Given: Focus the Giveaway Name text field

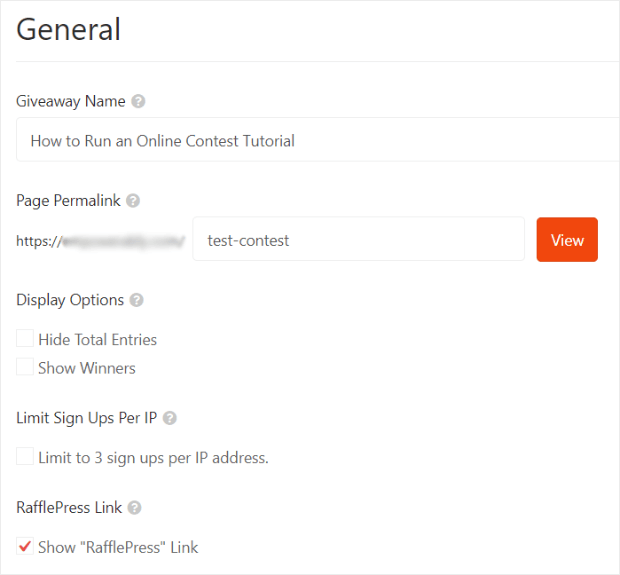Looking at the screenshot, I should point(318,140).
